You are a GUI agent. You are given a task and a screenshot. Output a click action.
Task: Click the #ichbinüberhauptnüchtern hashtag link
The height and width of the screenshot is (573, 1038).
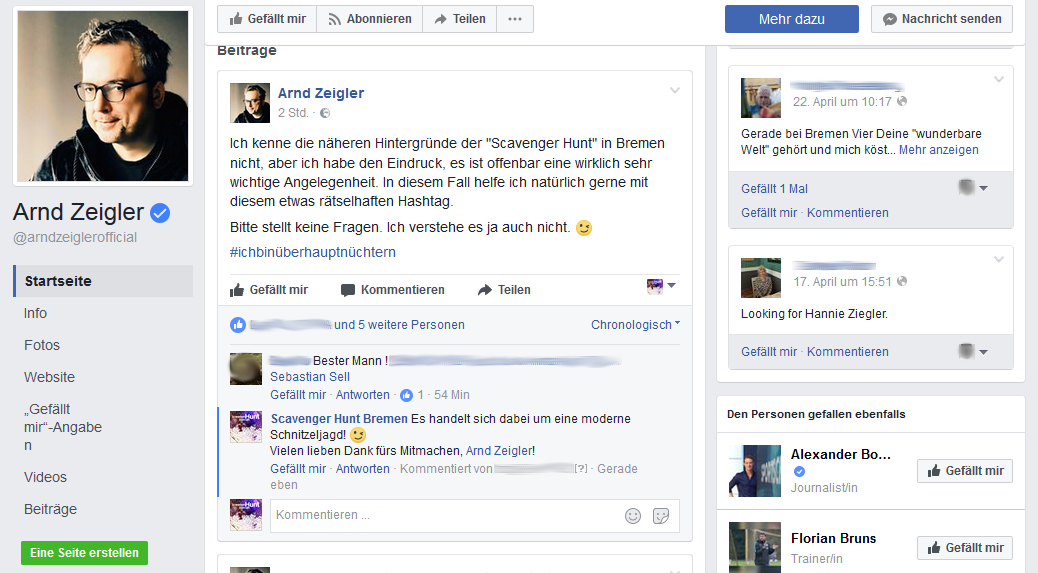tap(313, 252)
